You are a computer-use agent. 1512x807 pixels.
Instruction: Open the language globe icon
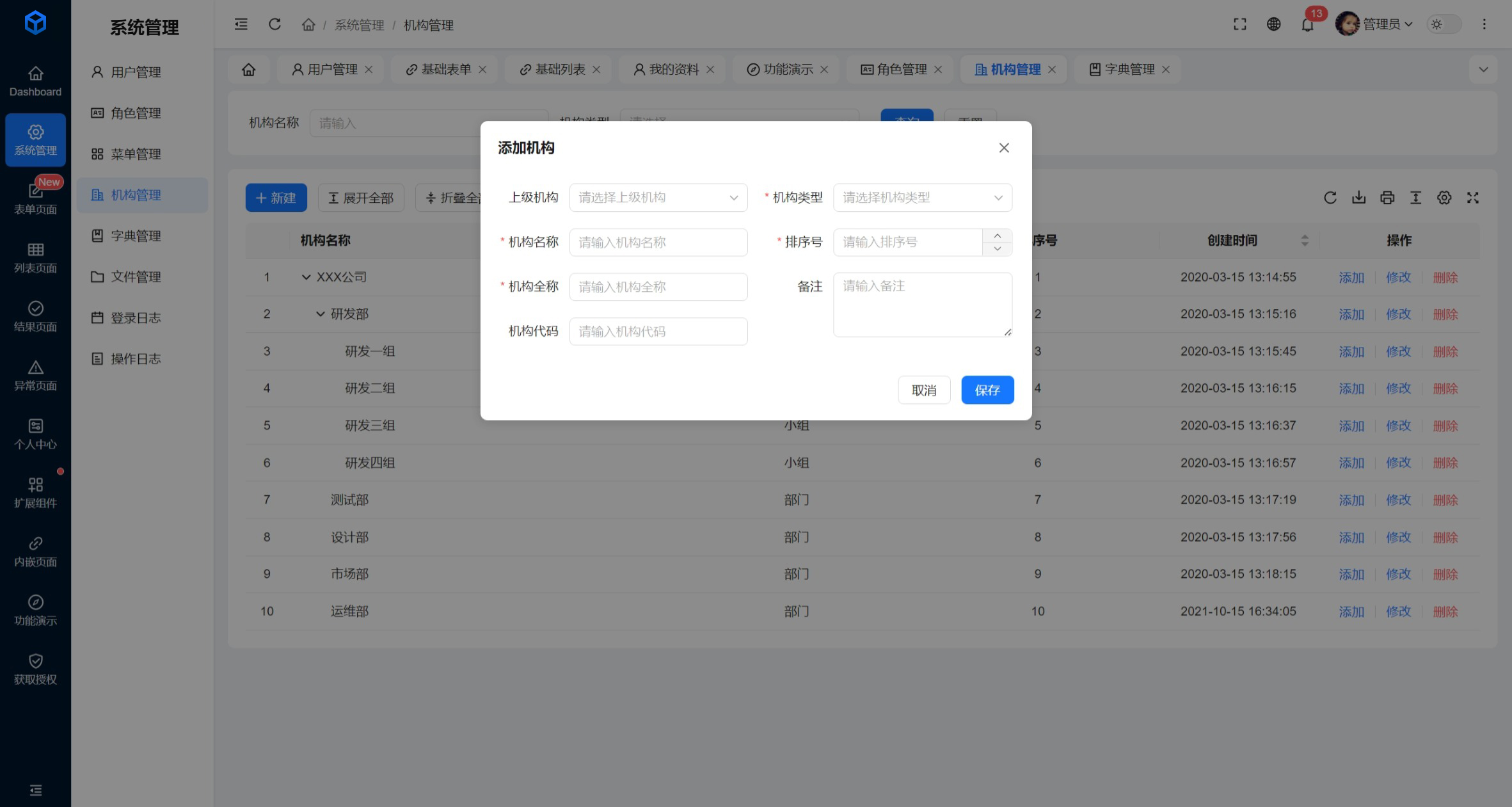coord(1273,24)
